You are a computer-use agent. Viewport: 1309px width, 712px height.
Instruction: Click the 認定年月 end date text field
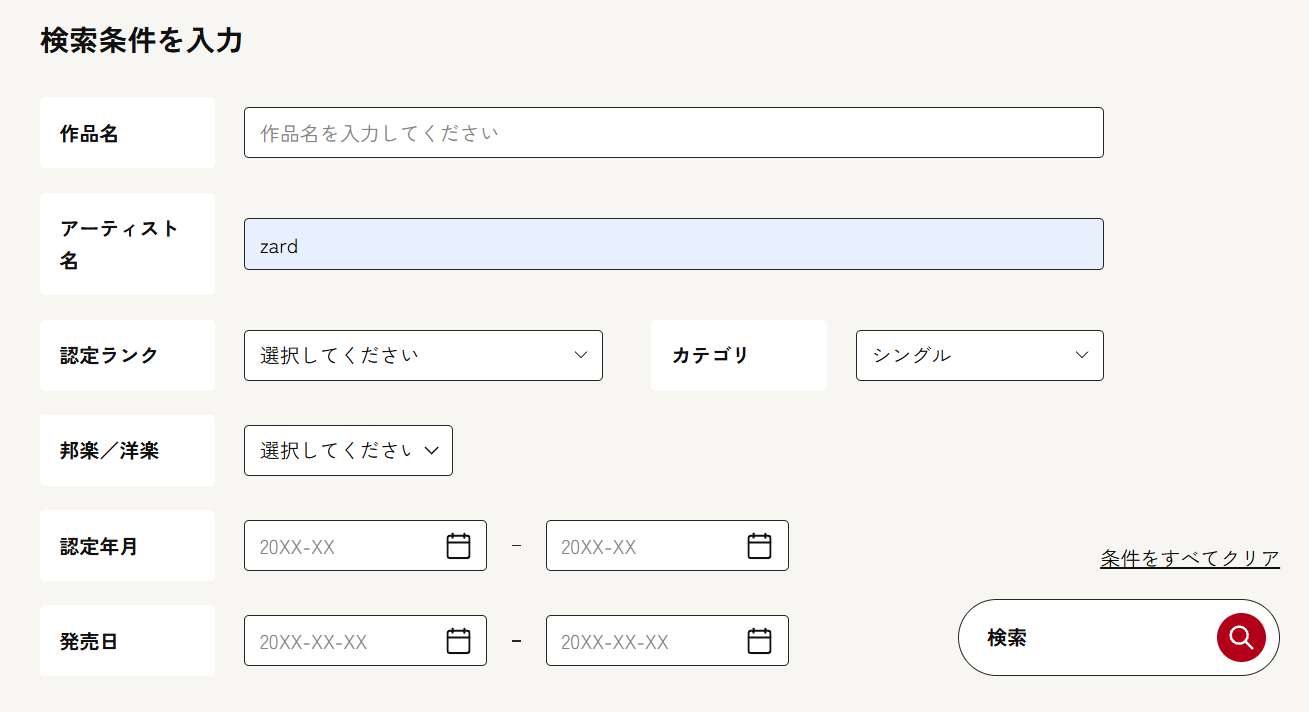pos(642,546)
